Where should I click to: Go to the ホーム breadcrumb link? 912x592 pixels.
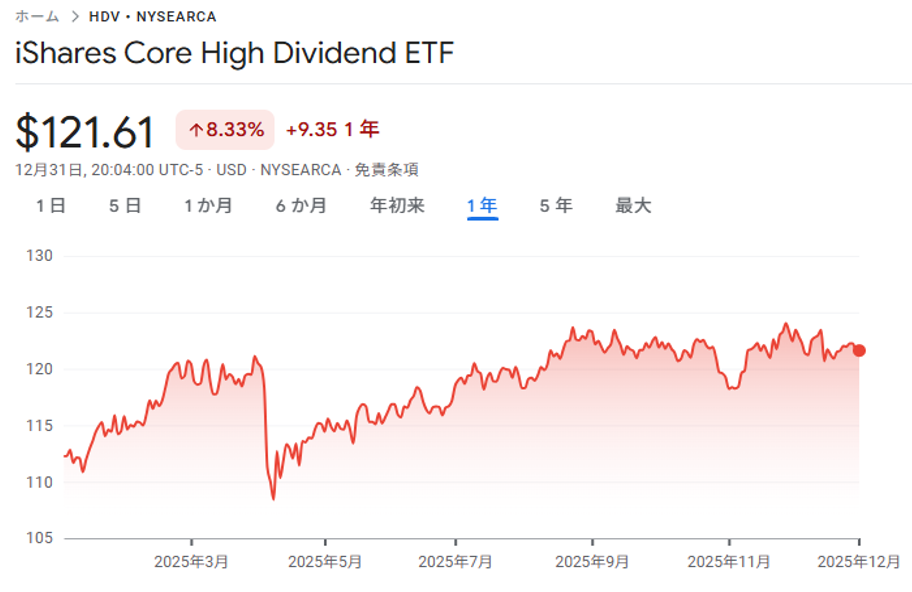[x=37, y=17]
